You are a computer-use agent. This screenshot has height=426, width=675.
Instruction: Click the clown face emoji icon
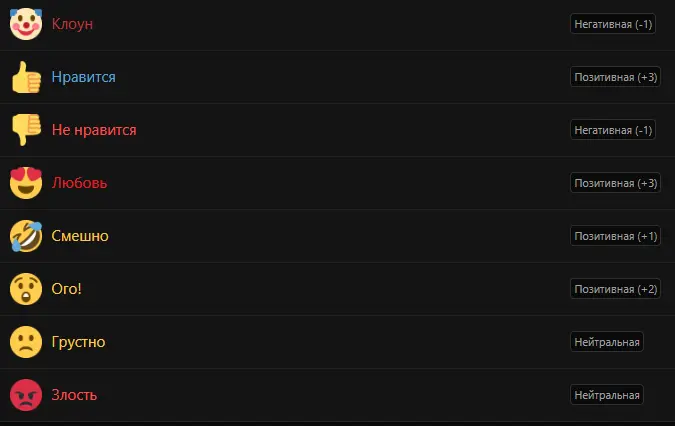click(25, 24)
